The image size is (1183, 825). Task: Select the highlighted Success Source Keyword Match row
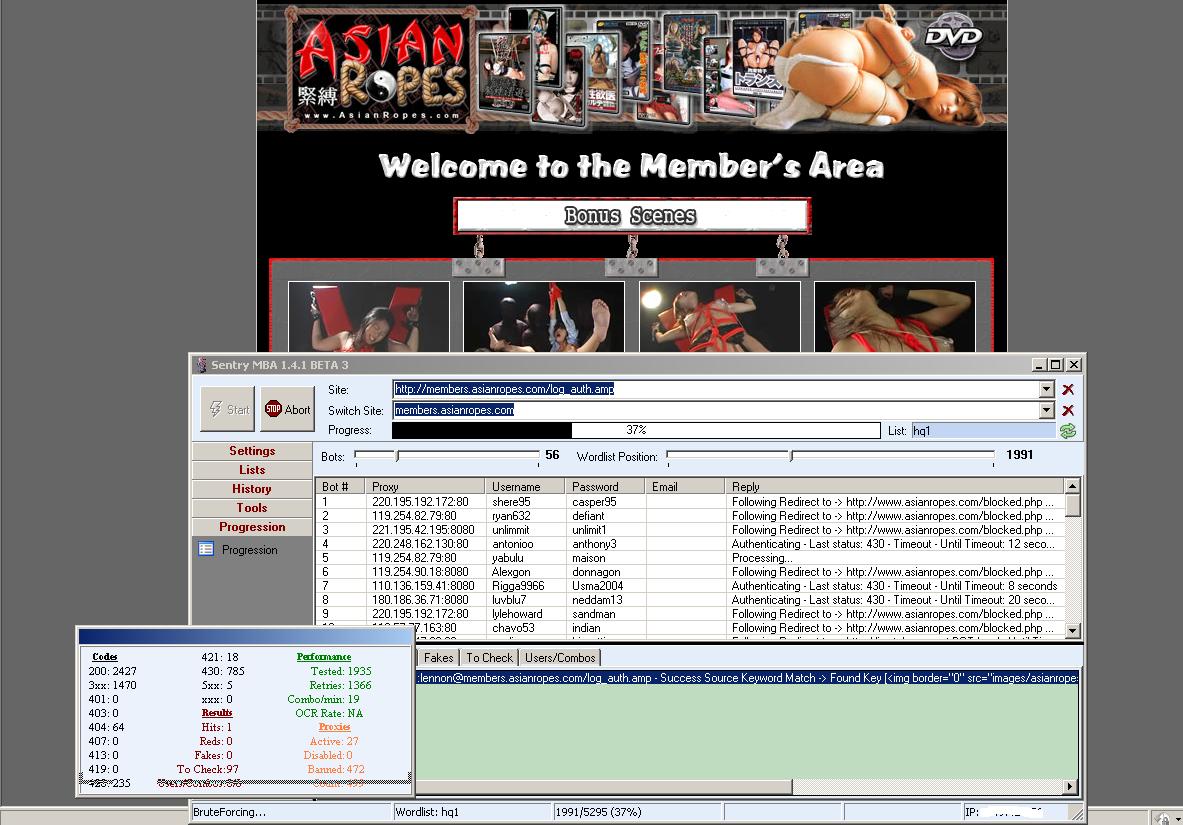tap(747, 678)
